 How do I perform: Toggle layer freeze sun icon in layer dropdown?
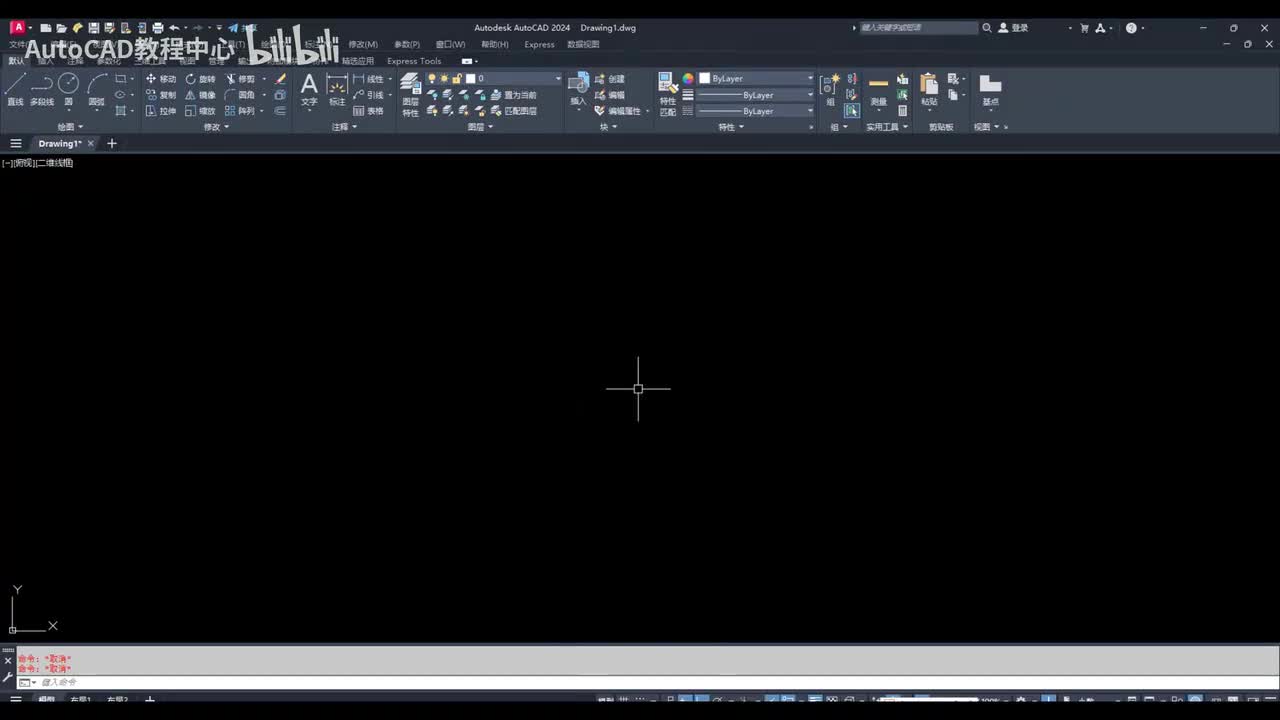pyautogui.click(x=445, y=79)
